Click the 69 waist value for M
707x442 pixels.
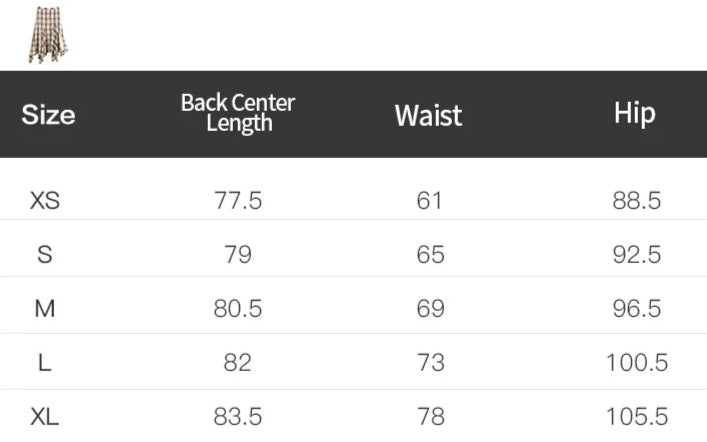tap(430, 309)
